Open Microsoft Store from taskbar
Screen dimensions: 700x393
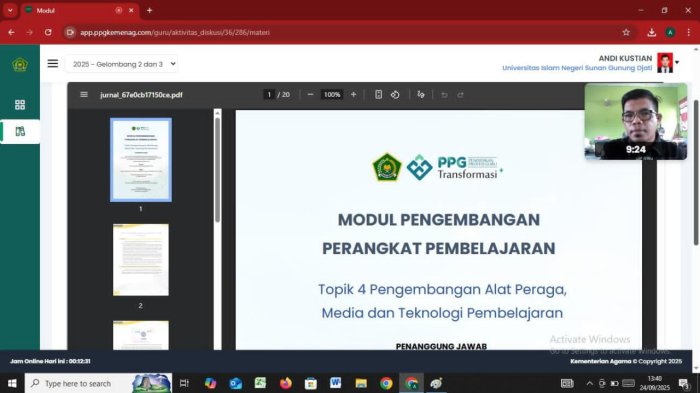(x=311, y=383)
